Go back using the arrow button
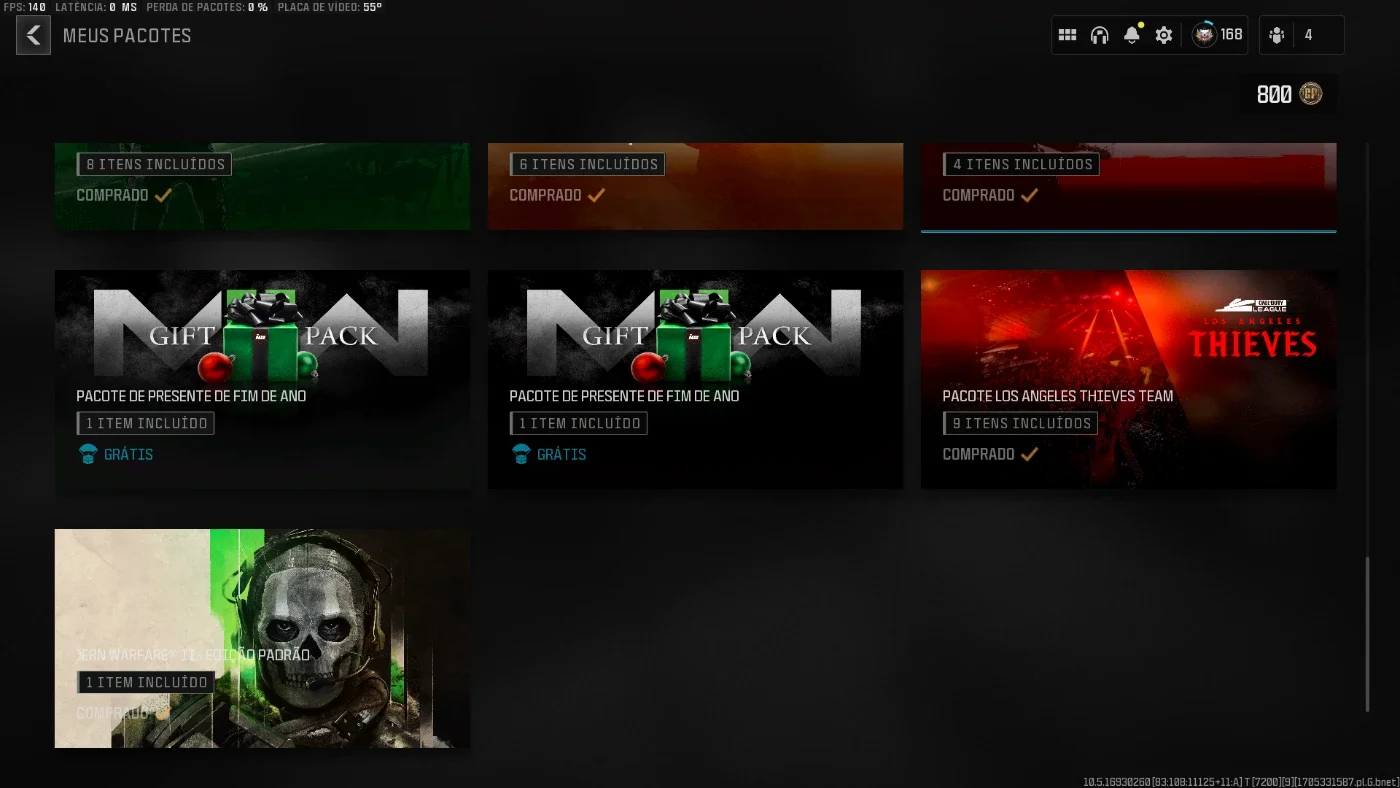 point(33,36)
